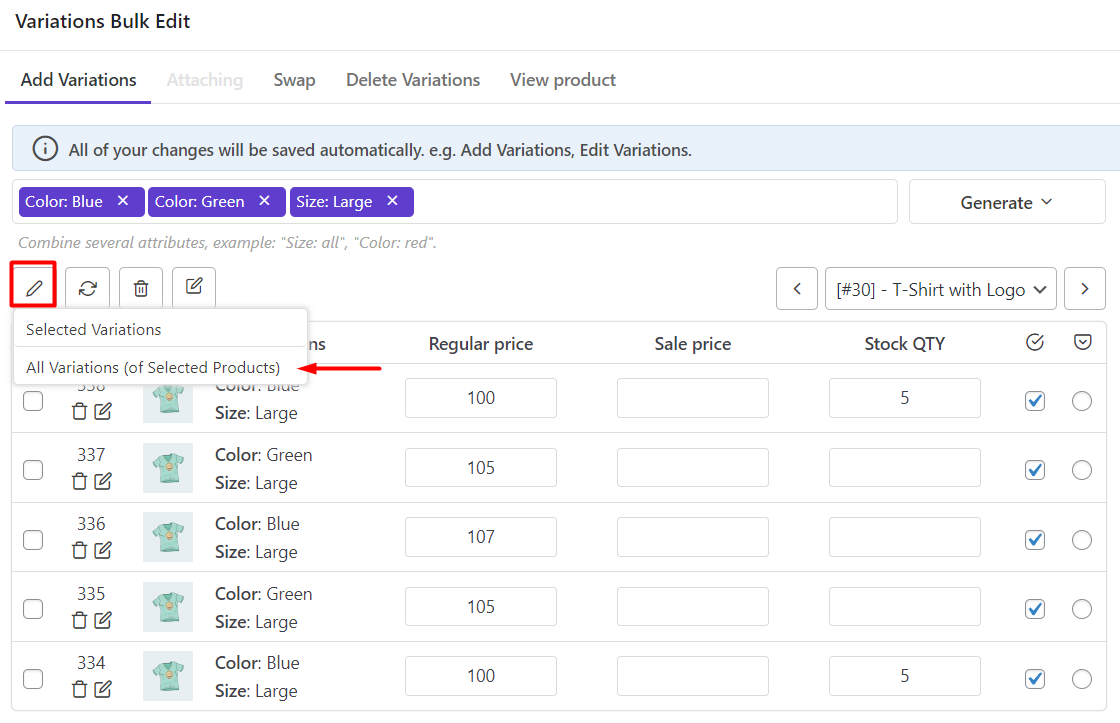Toggle enabled checkbox for variation 335
Image resolution: width=1120 pixels, height=723 pixels.
[x=1035, y=609]
